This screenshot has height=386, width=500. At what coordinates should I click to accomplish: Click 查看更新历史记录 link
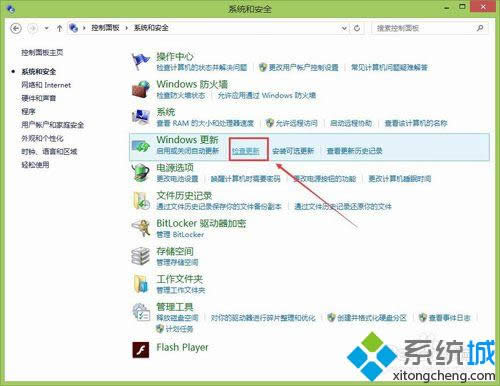point(354,151)
